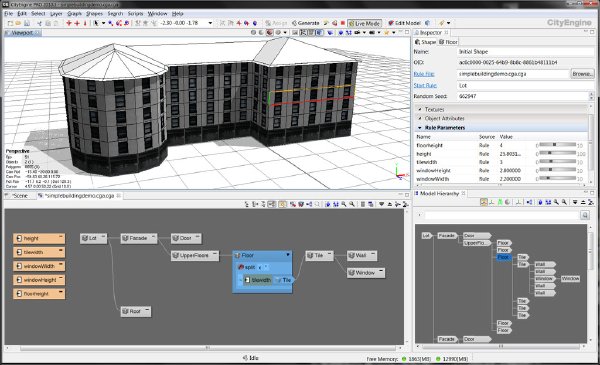The height and width of the screenshot is (365, 600).
Task: Click the scissors cut icon in main toolbar
Action: pyautogui.click(x=39, y=23)
